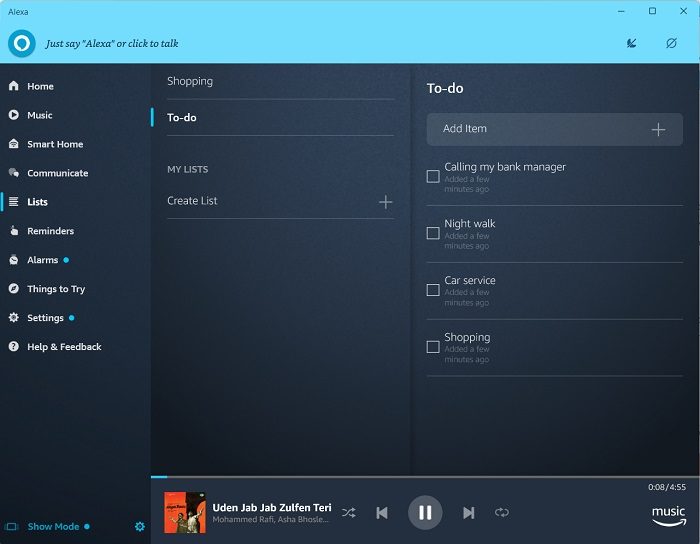Click the Show Mode screen icon
Image resolution: width=700 pixels, height=544 pixels.
(x=11, y=527)
